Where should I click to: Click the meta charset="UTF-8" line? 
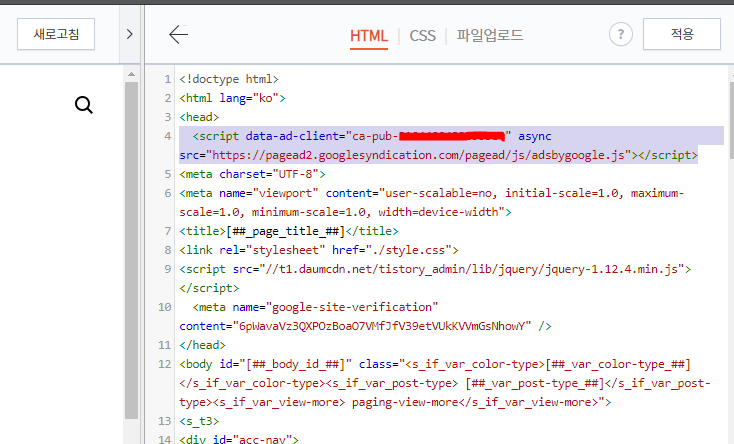[x=252, y=174]
